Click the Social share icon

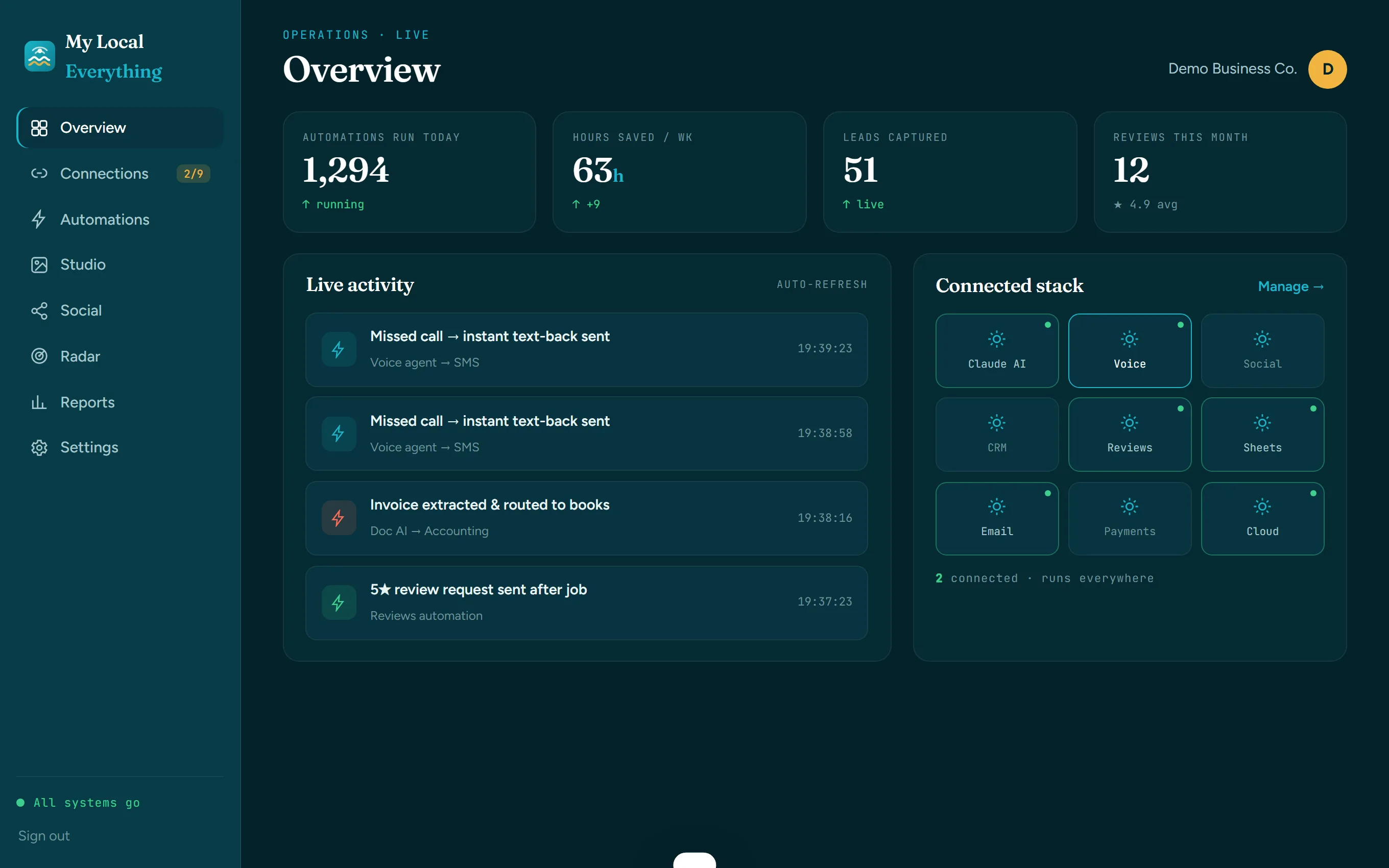point(39,310)
